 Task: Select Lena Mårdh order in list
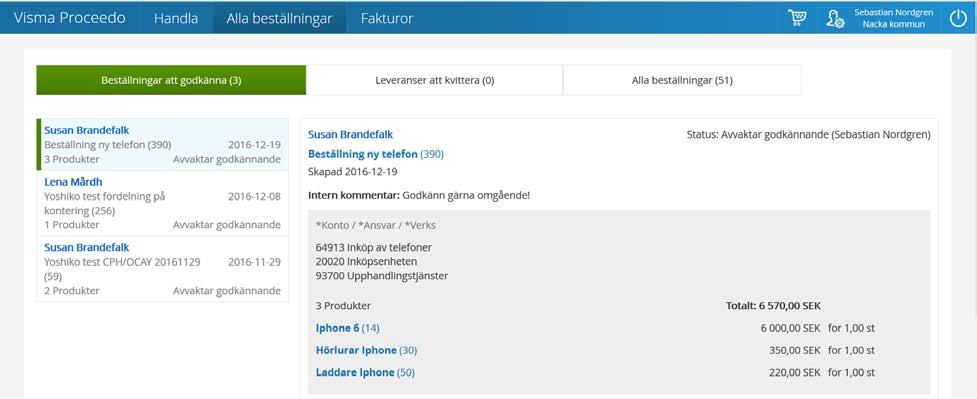click(x=163, y=203)
